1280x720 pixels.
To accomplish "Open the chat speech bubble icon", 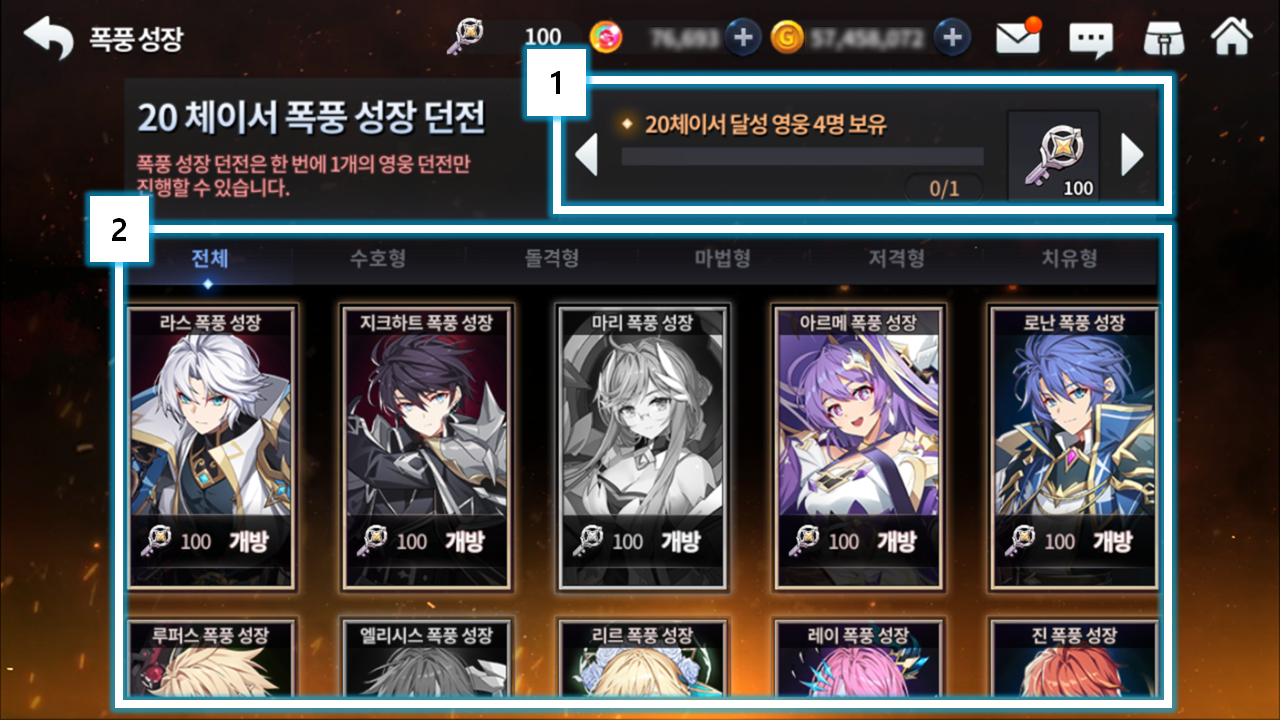I will (1091, 39).
